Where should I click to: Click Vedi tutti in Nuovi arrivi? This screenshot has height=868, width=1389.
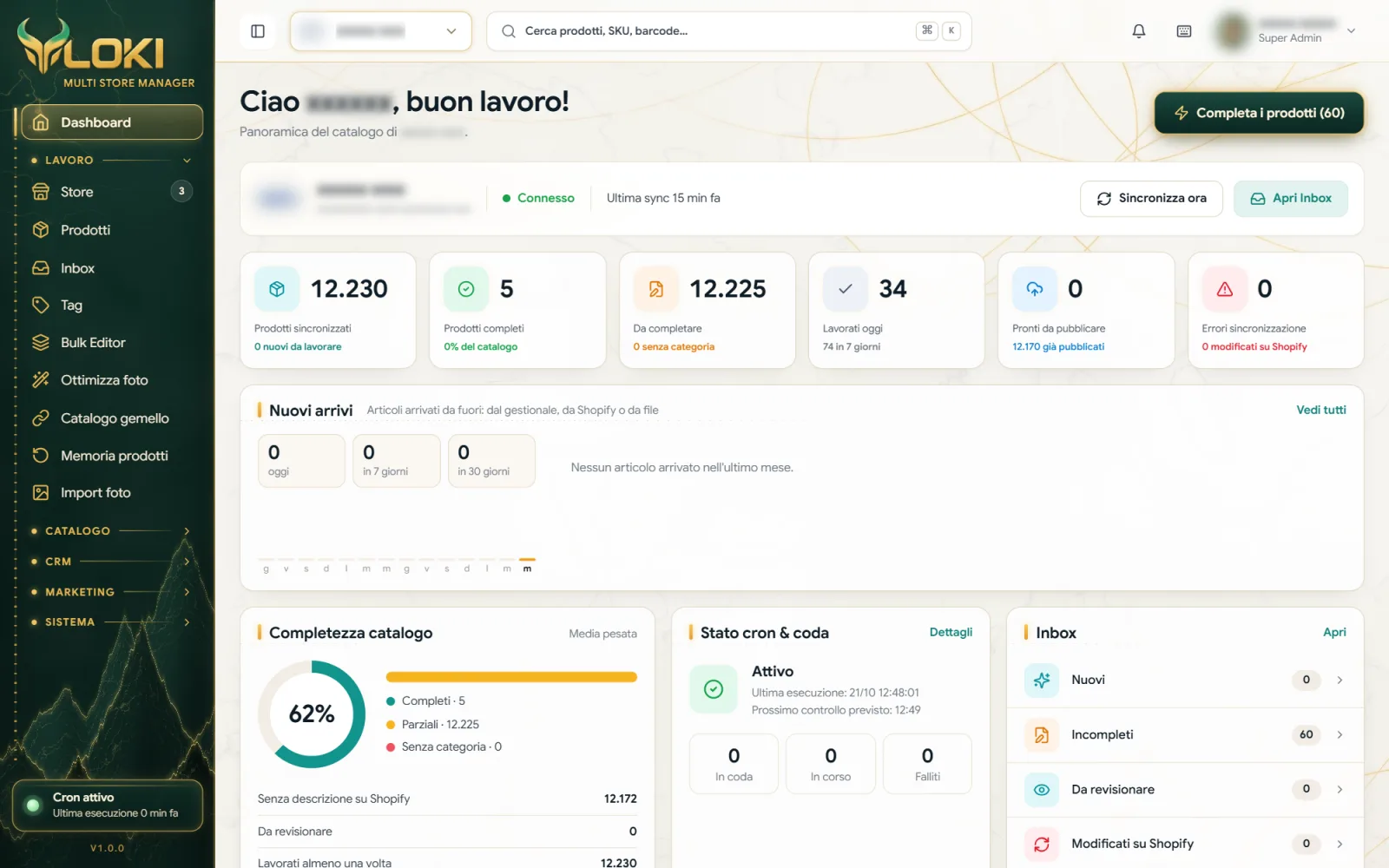click(1321, 410)
